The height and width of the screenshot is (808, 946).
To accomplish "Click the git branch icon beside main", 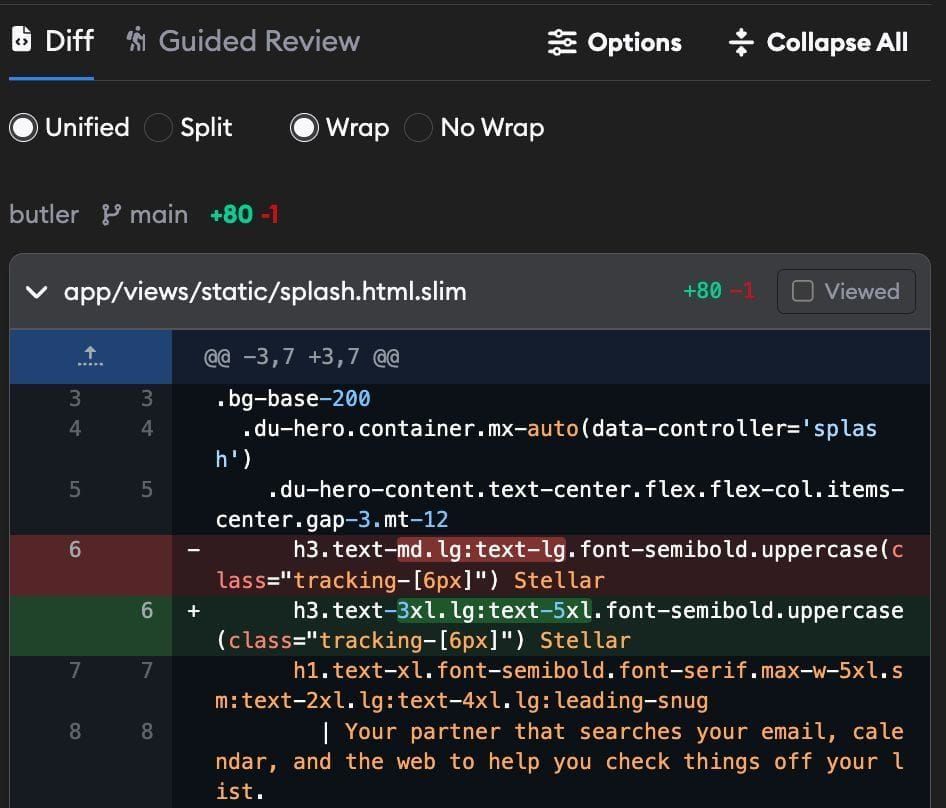I will (x=112, y=213).
